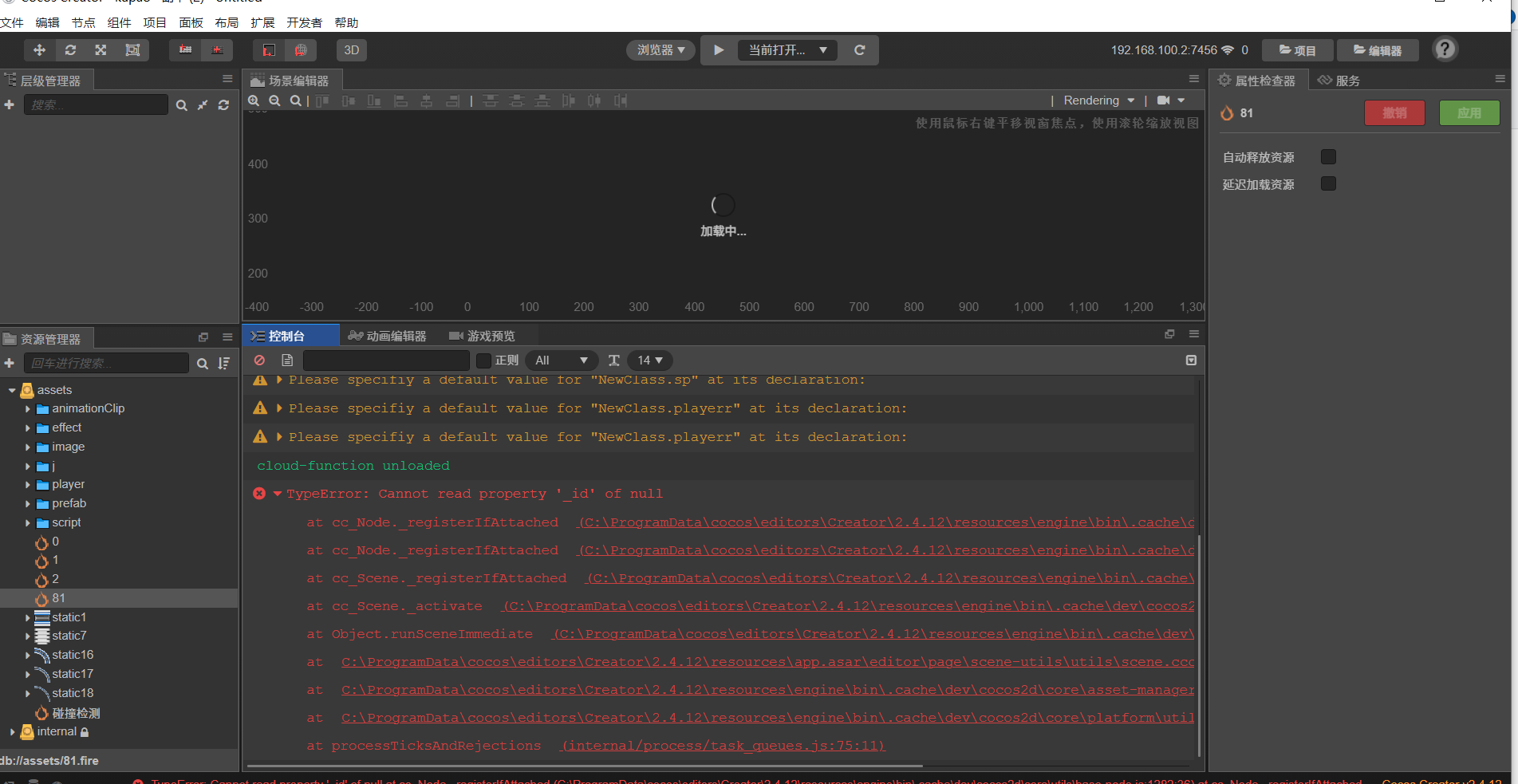Click the scene zoom in icon
This screenshot has height=784, width=1518.
pyautogui.click(x=254, y=100)
